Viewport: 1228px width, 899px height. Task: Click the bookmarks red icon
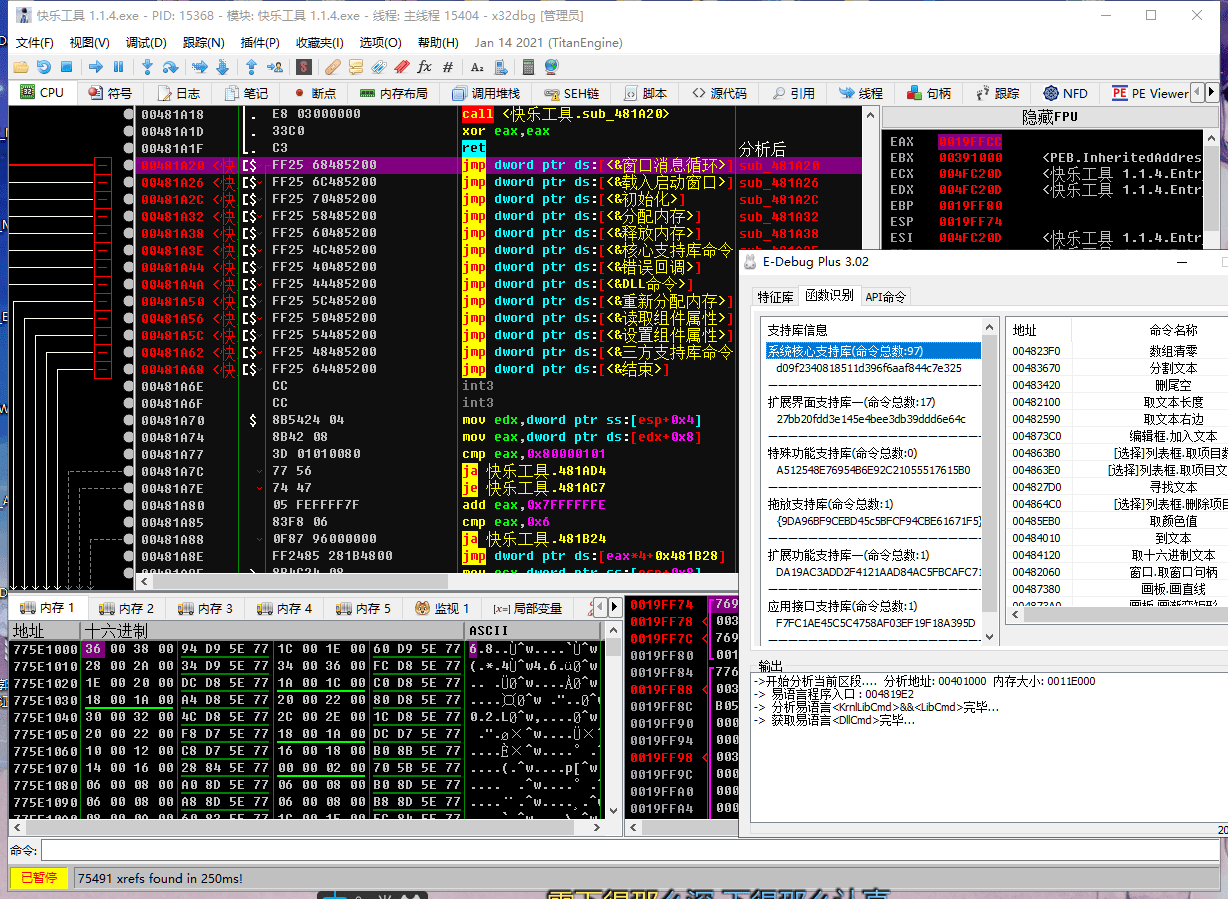point(401,67)
